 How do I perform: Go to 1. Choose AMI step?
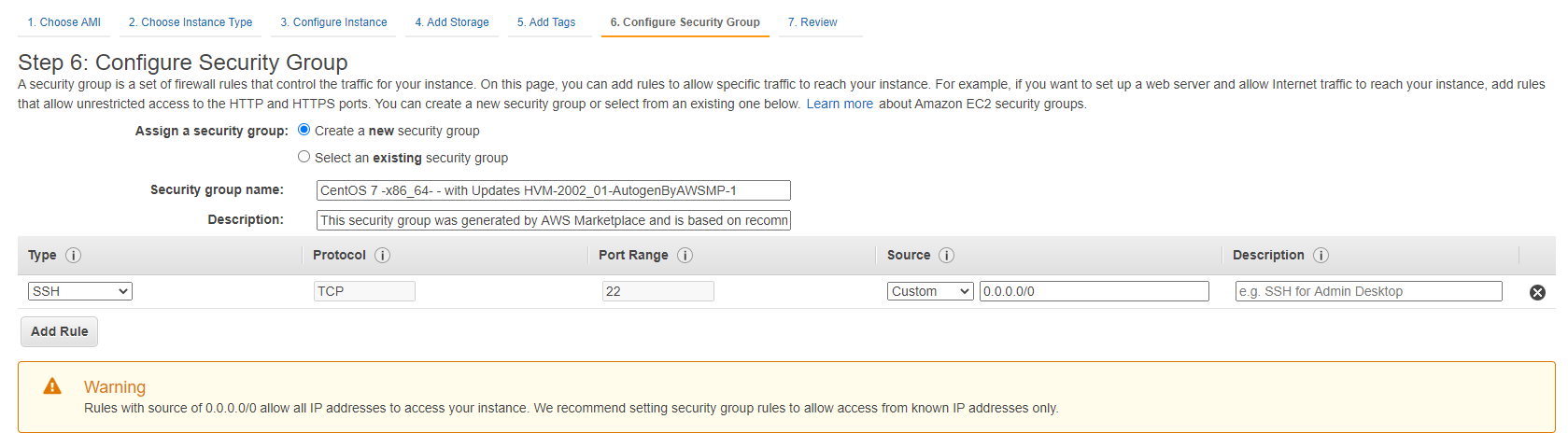tap(64, 22)
